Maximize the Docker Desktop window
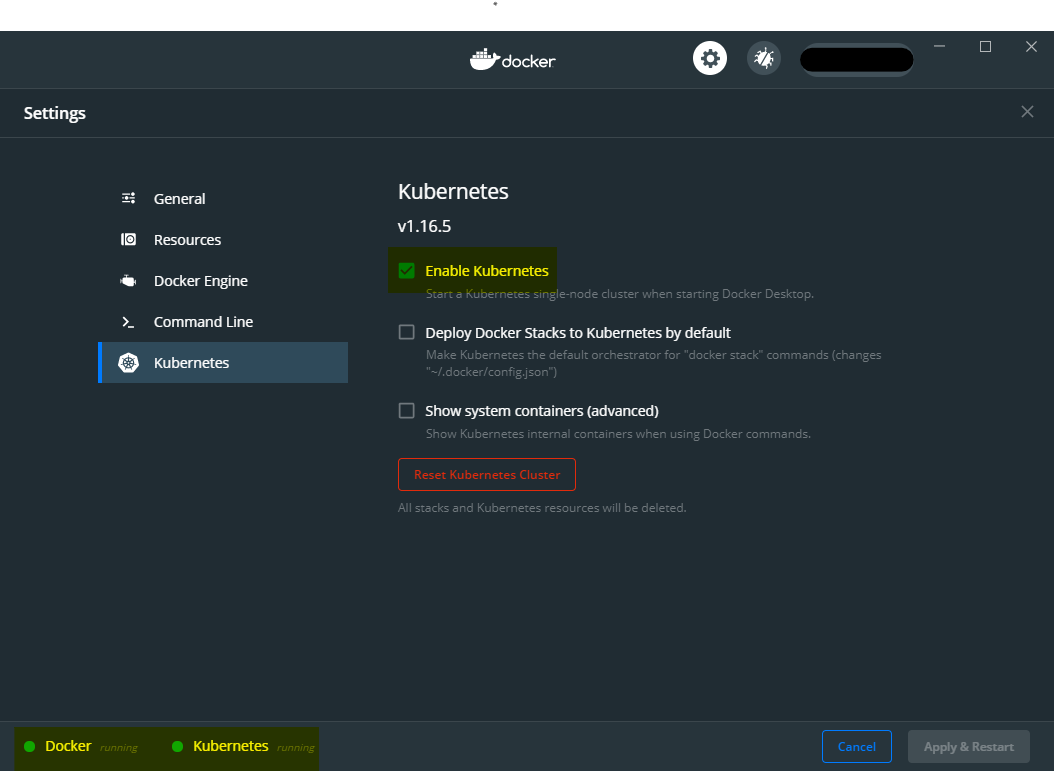The image size is (1054, 774). pyautogui.click(x=985, y=46)
